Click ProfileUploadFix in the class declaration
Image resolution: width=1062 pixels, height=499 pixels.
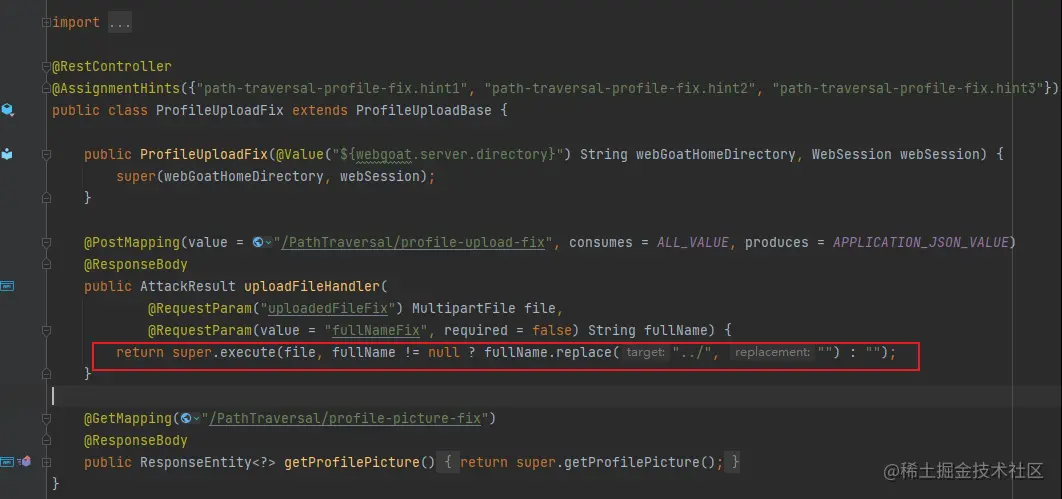pos(220,110)
